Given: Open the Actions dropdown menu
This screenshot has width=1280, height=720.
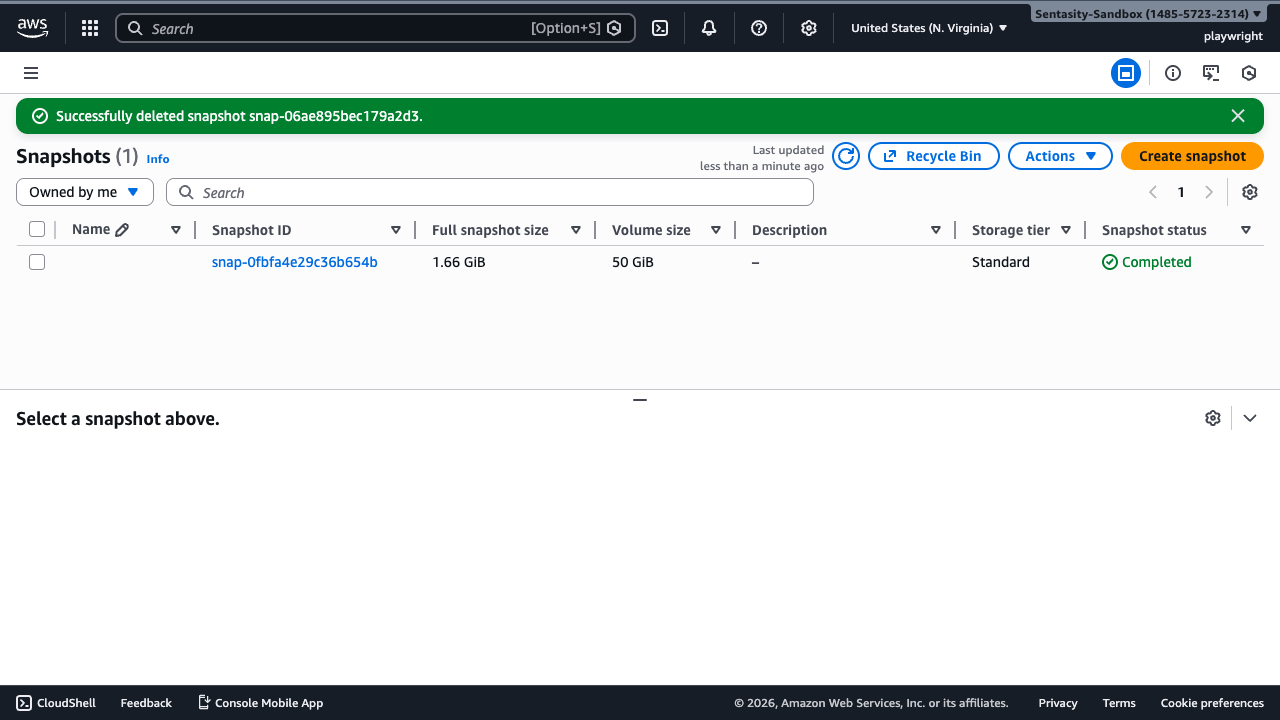Looking at the screenshot, I should pos(1060,156).
